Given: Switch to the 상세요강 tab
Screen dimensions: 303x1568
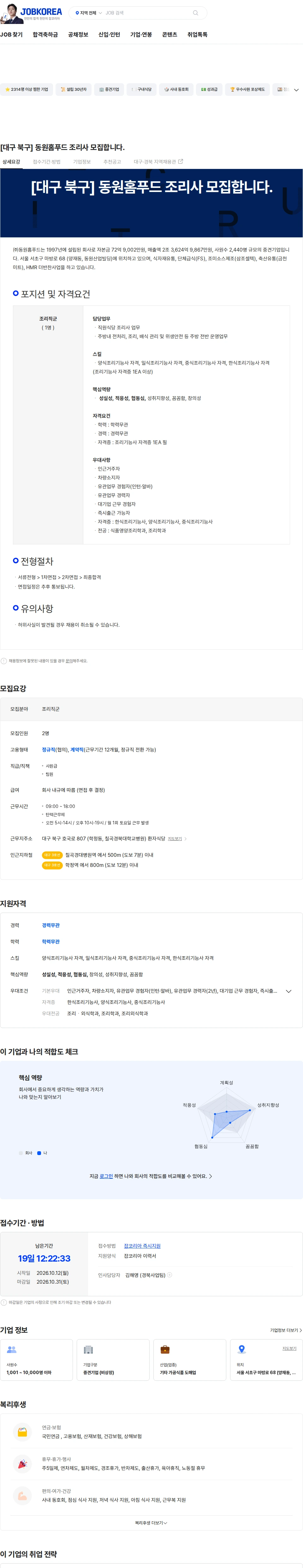Looking at the screenshot, I should click(x=11, y=162).
